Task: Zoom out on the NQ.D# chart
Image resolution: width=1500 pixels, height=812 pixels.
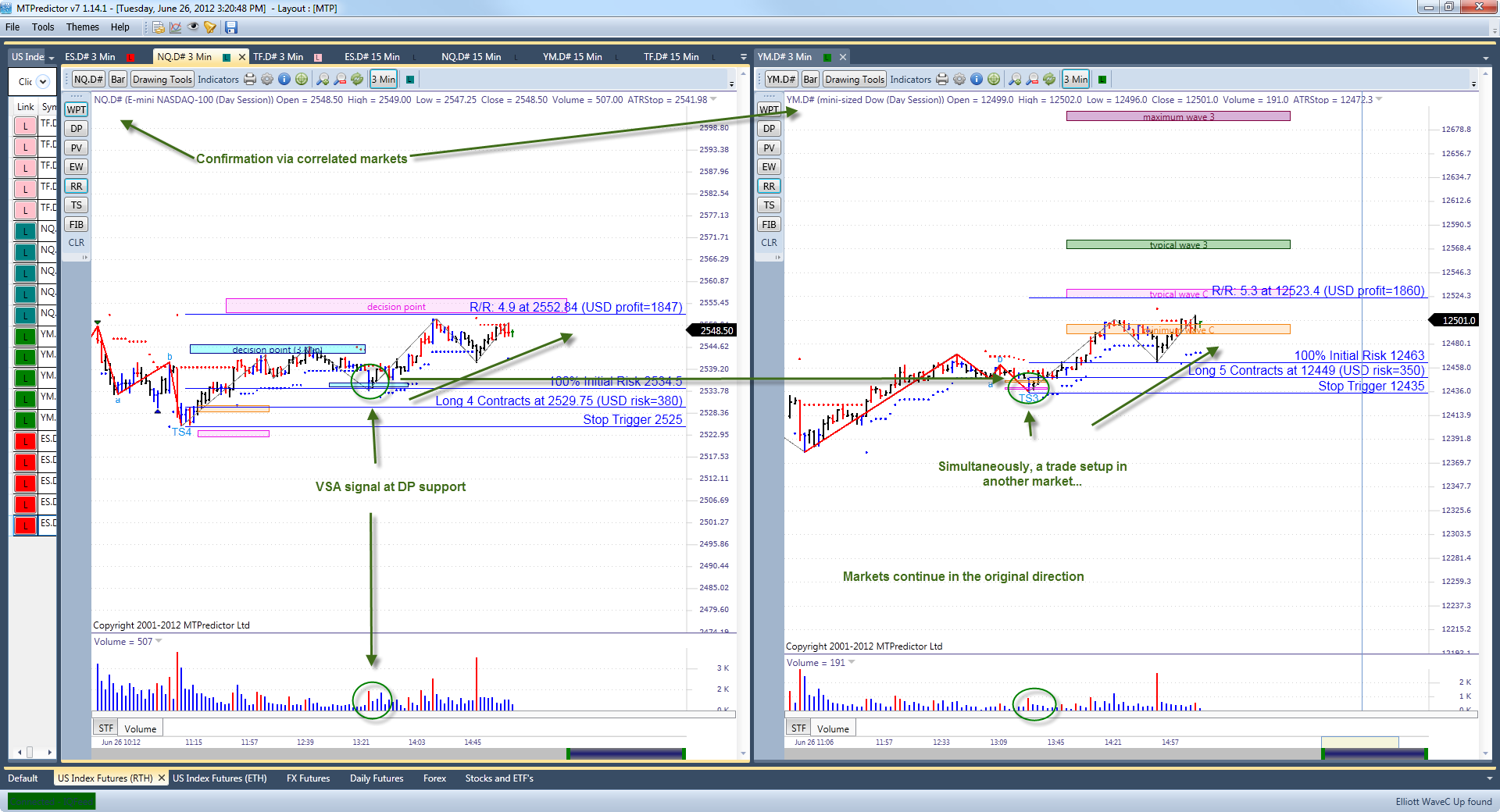Action: (340, 79)
